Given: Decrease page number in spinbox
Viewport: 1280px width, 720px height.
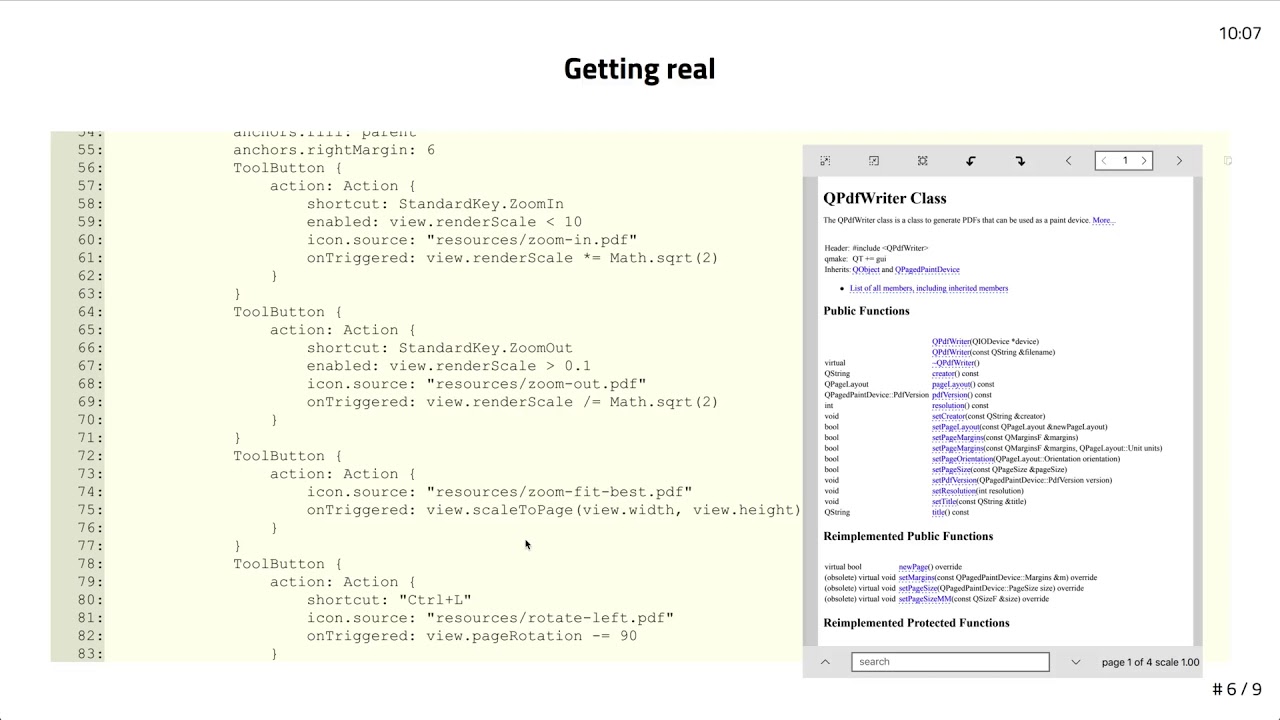Looking at the screenshot, I should (1104, 161).
